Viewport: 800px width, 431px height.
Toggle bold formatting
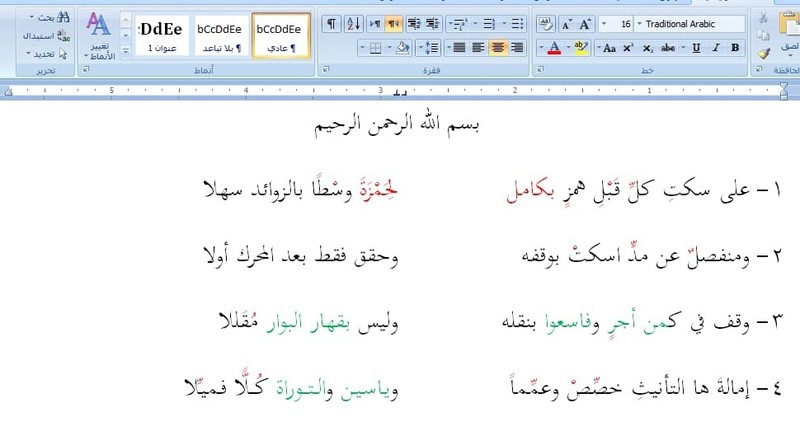coord(735,47)
